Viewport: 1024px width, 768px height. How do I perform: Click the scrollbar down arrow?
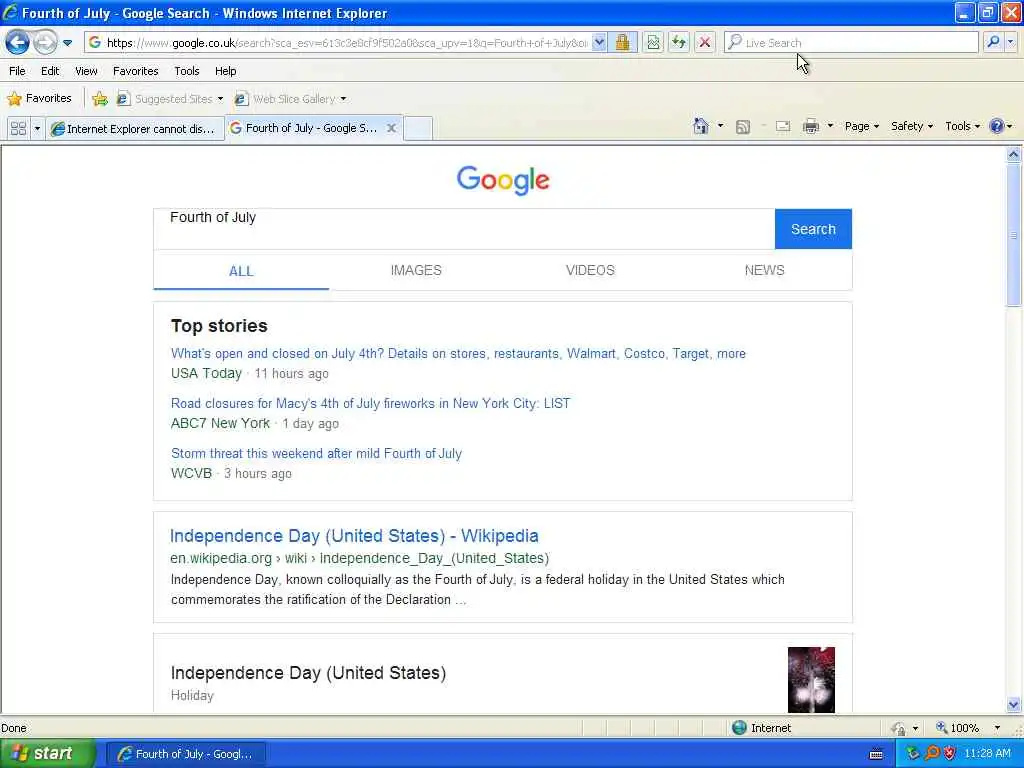click(x=1014, y=705)
